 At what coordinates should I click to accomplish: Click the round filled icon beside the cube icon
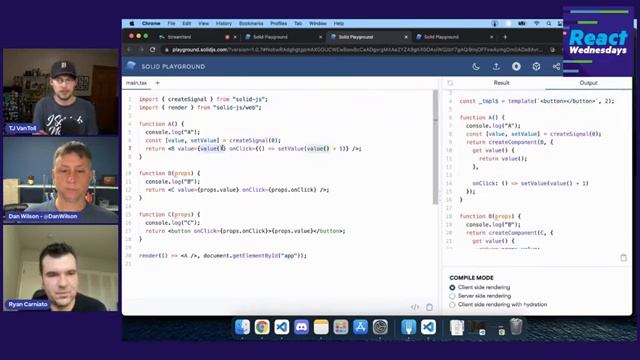coord(516,67)
